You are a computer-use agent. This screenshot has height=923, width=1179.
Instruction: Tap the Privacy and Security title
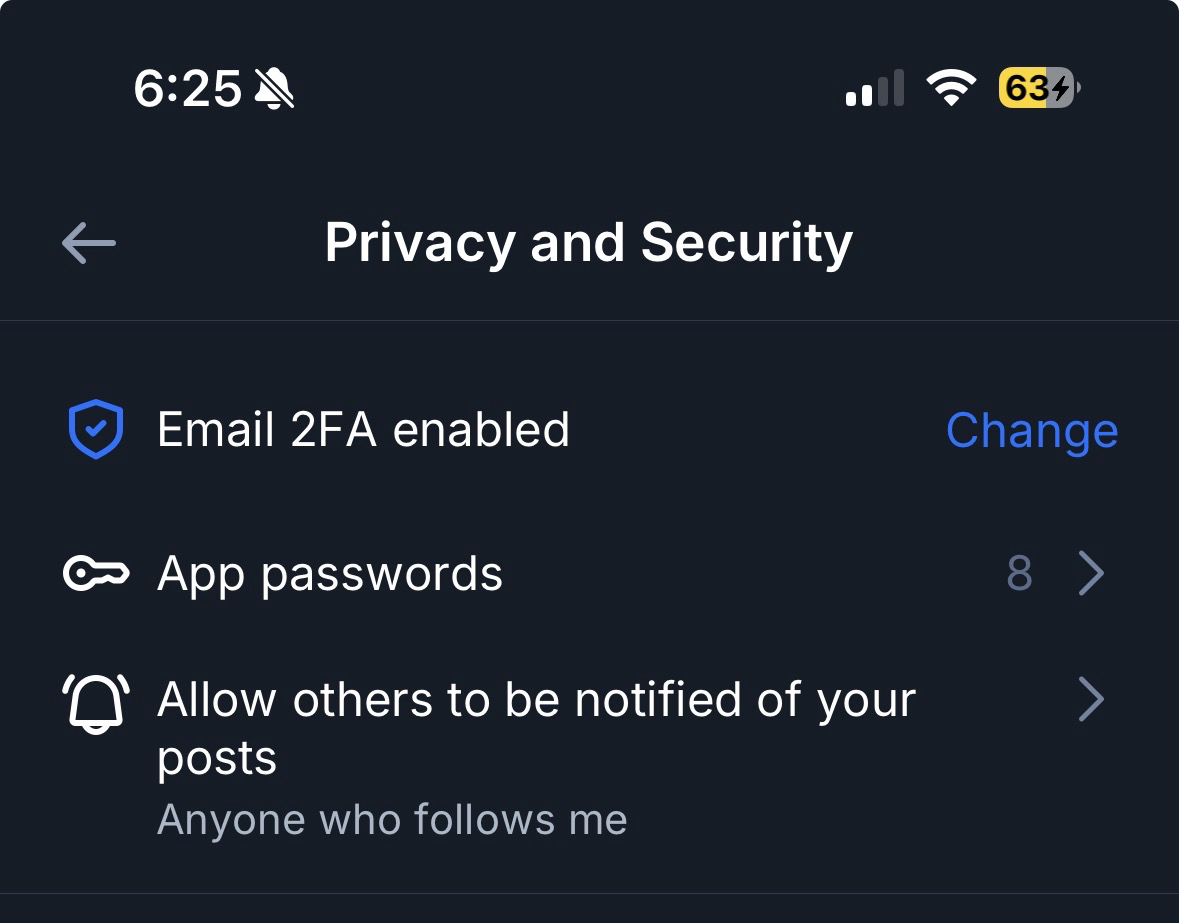tap(589, 243)
